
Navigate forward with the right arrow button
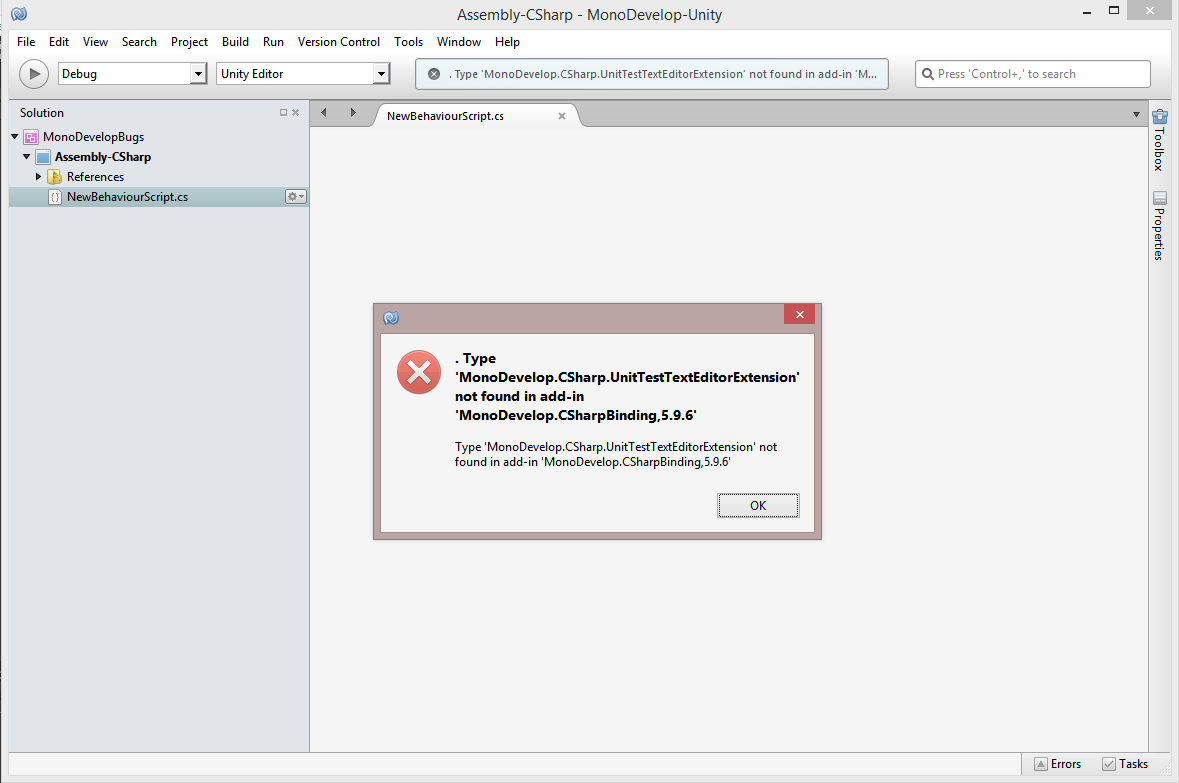pyautogui.click(x=353, y=113)
